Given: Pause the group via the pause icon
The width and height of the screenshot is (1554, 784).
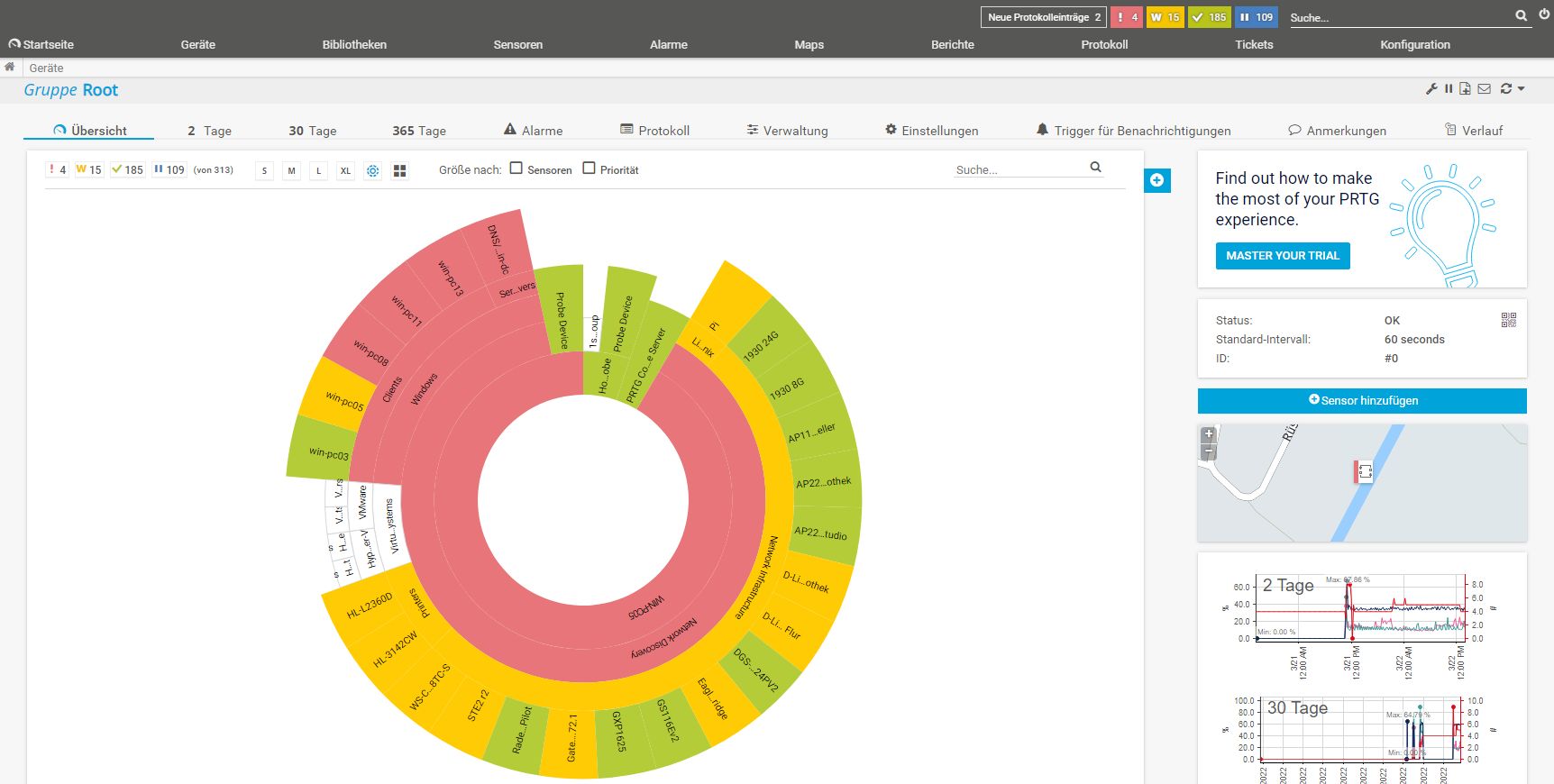Looking at the screenshot, I should [x=1449, y=89].
